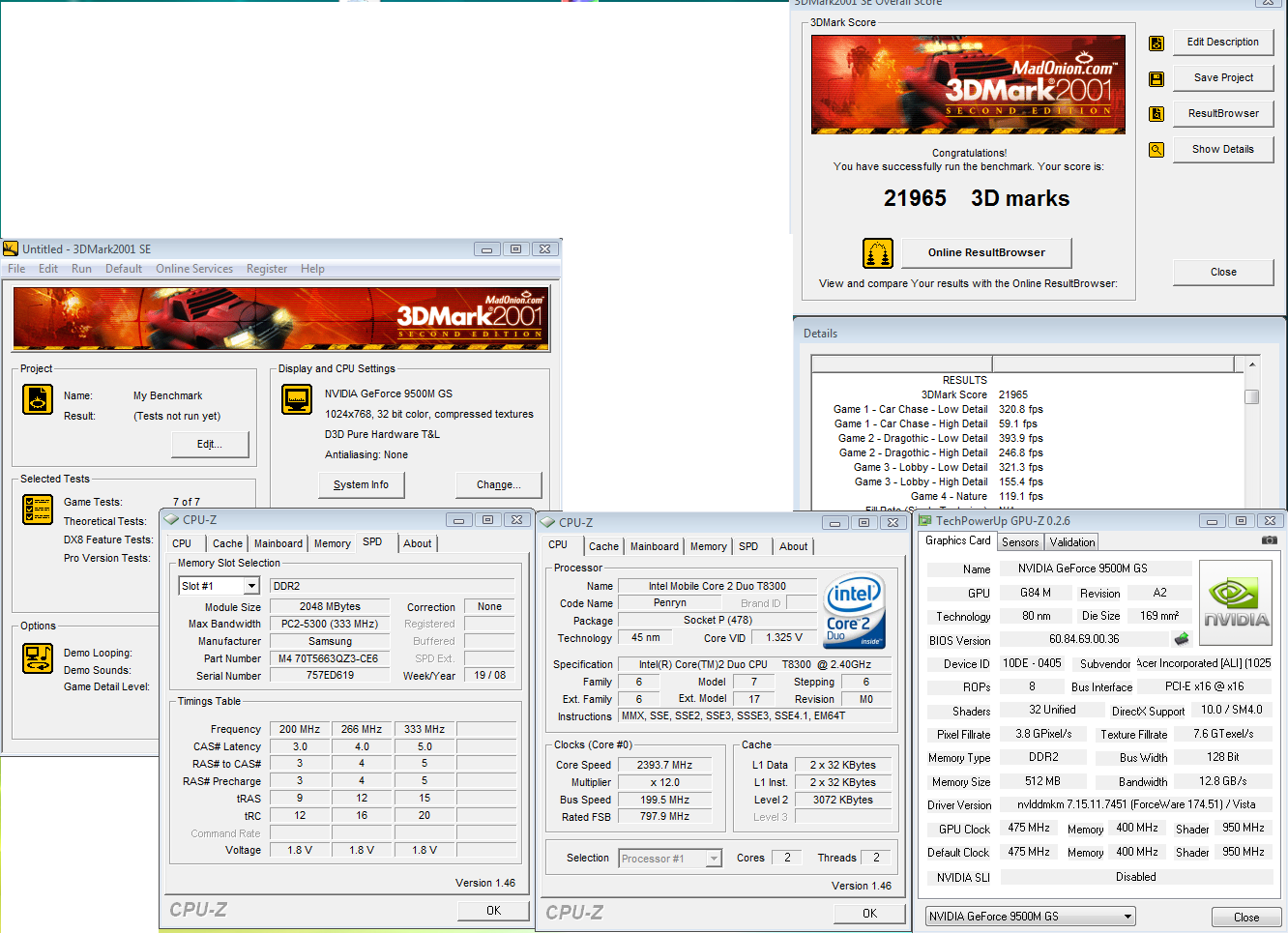Click the Intel Core 2 Duo logo
1288x933 pixels.
[x=854, y=612]
